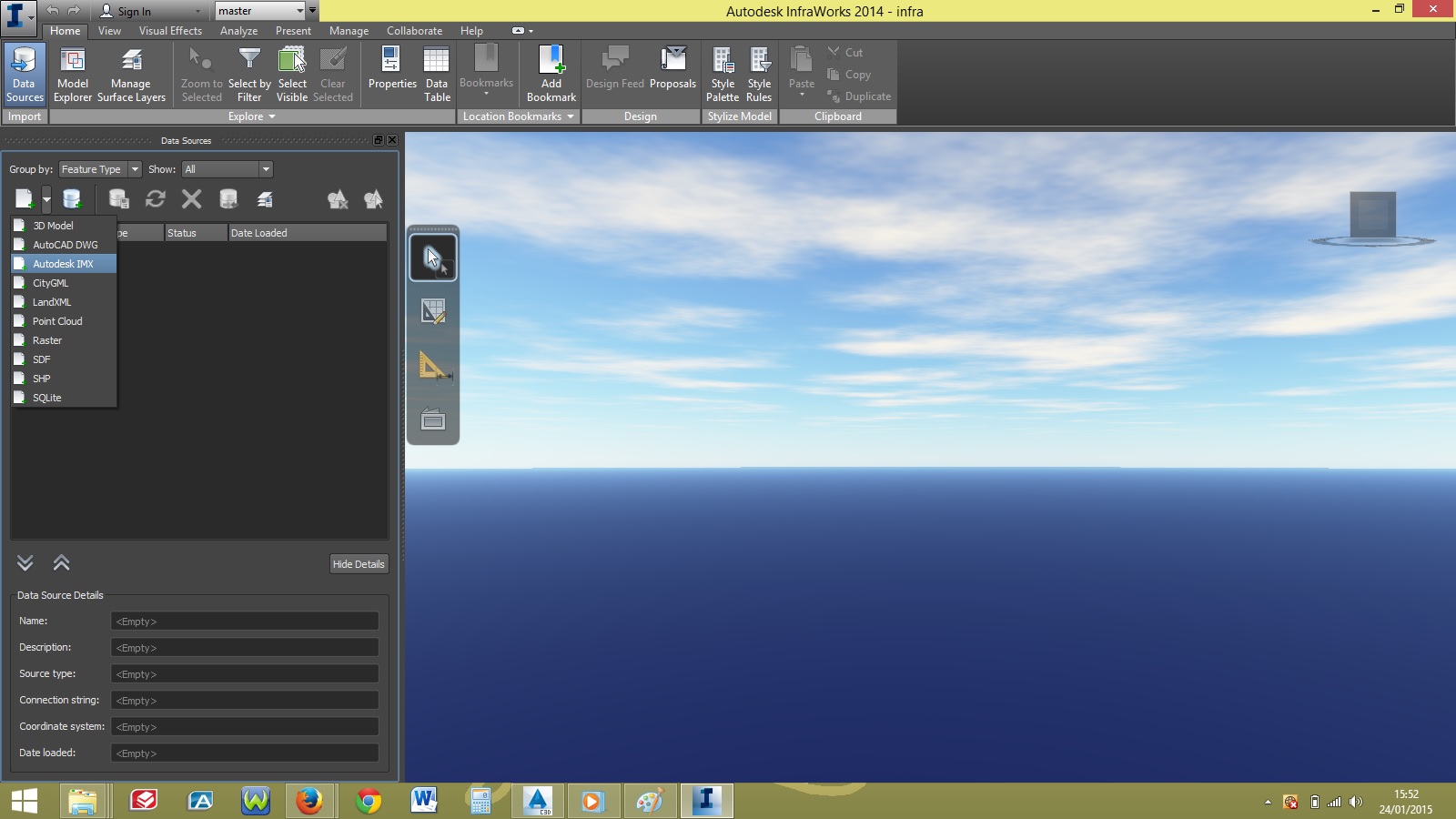Click the surface layers icon in Data Sources toolbar
Image resolution: width=1456 pixels, height=819 pixels.
pyautogui.click(x=265, y=198)
